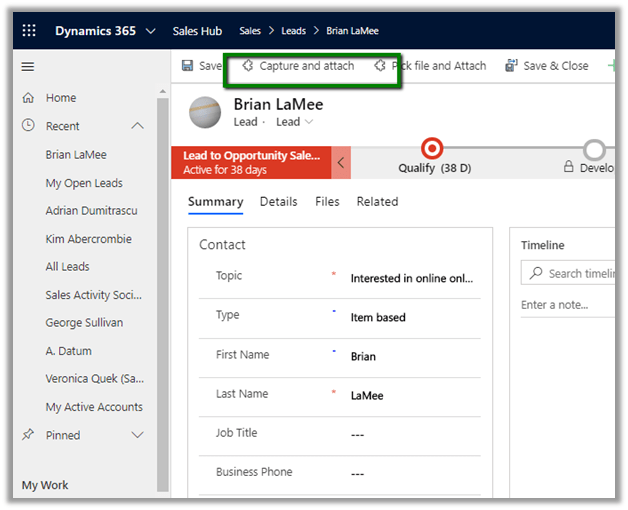
Task: Switch to the Files tab
Action: pyautogui.click(x=327, y=201)
